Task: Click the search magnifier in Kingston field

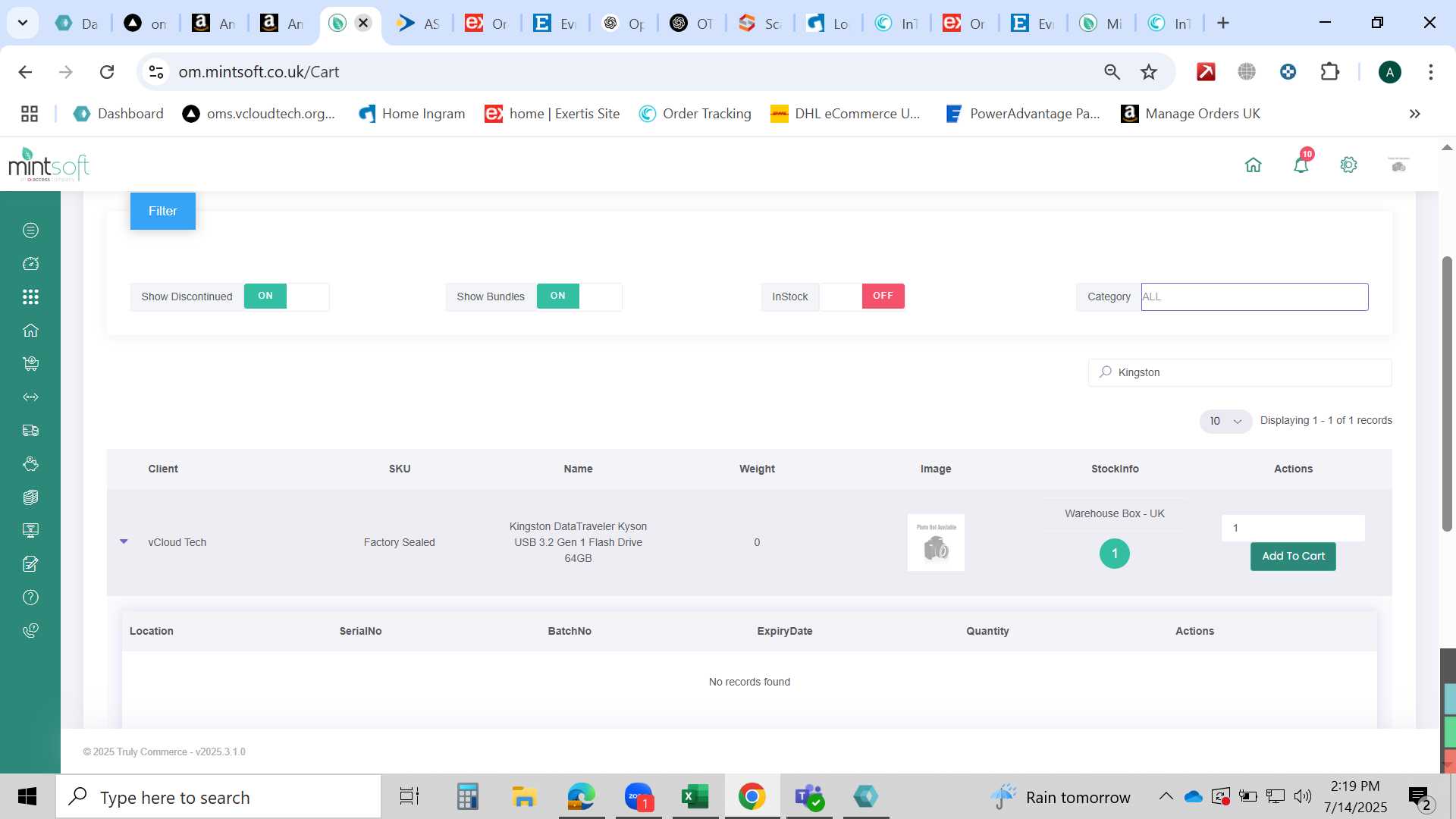Action: click(x=1106, y=372)
